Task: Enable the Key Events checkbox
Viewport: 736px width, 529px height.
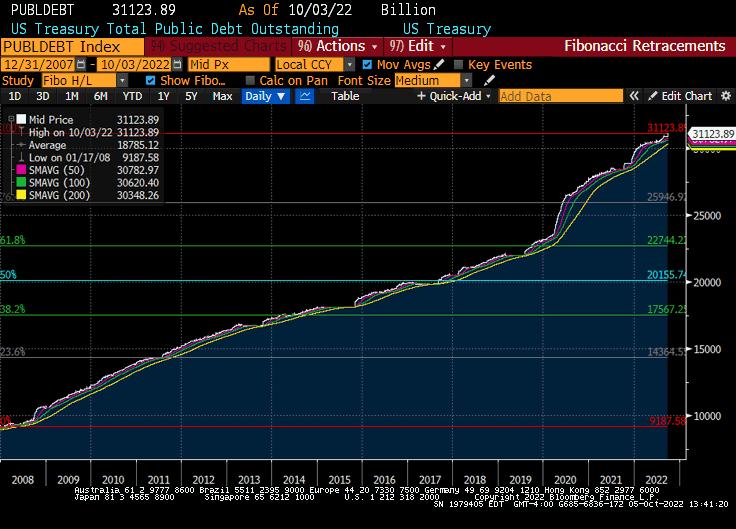Action: point(459,64)
